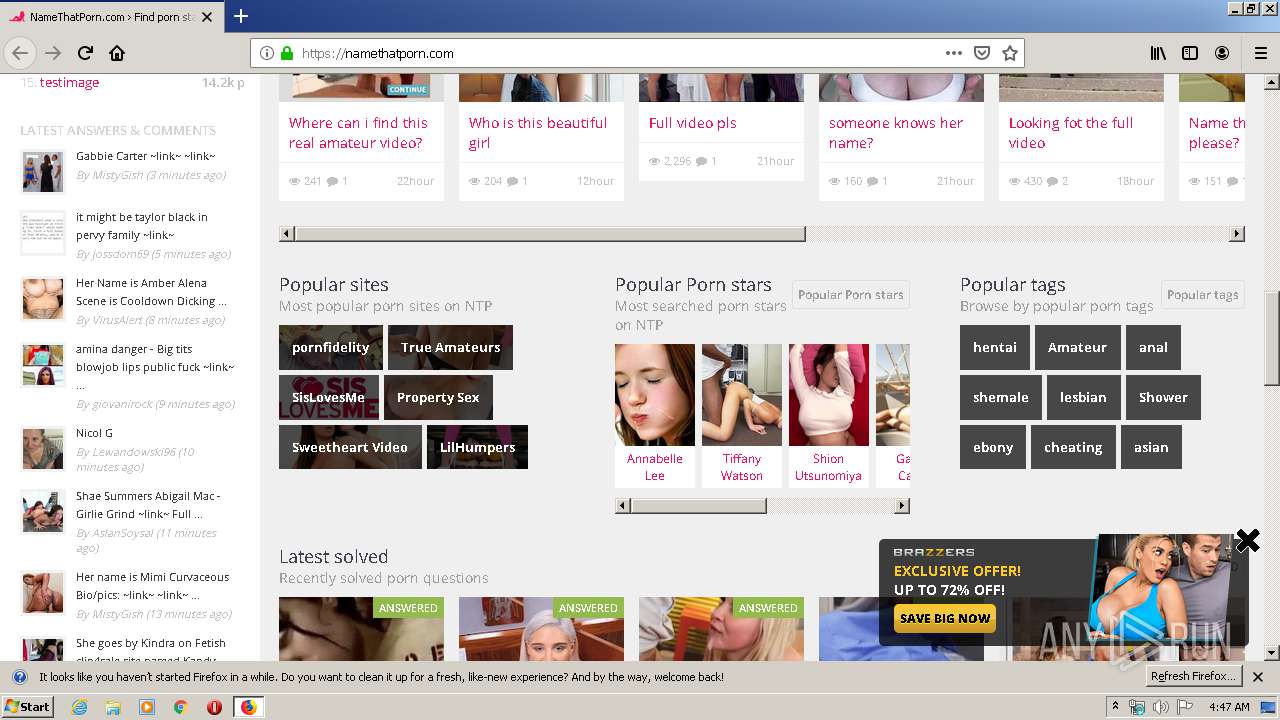1280x720 pixels.
Task: Close the Brazzers ad with X
Action: click(x=1247, y=541)
